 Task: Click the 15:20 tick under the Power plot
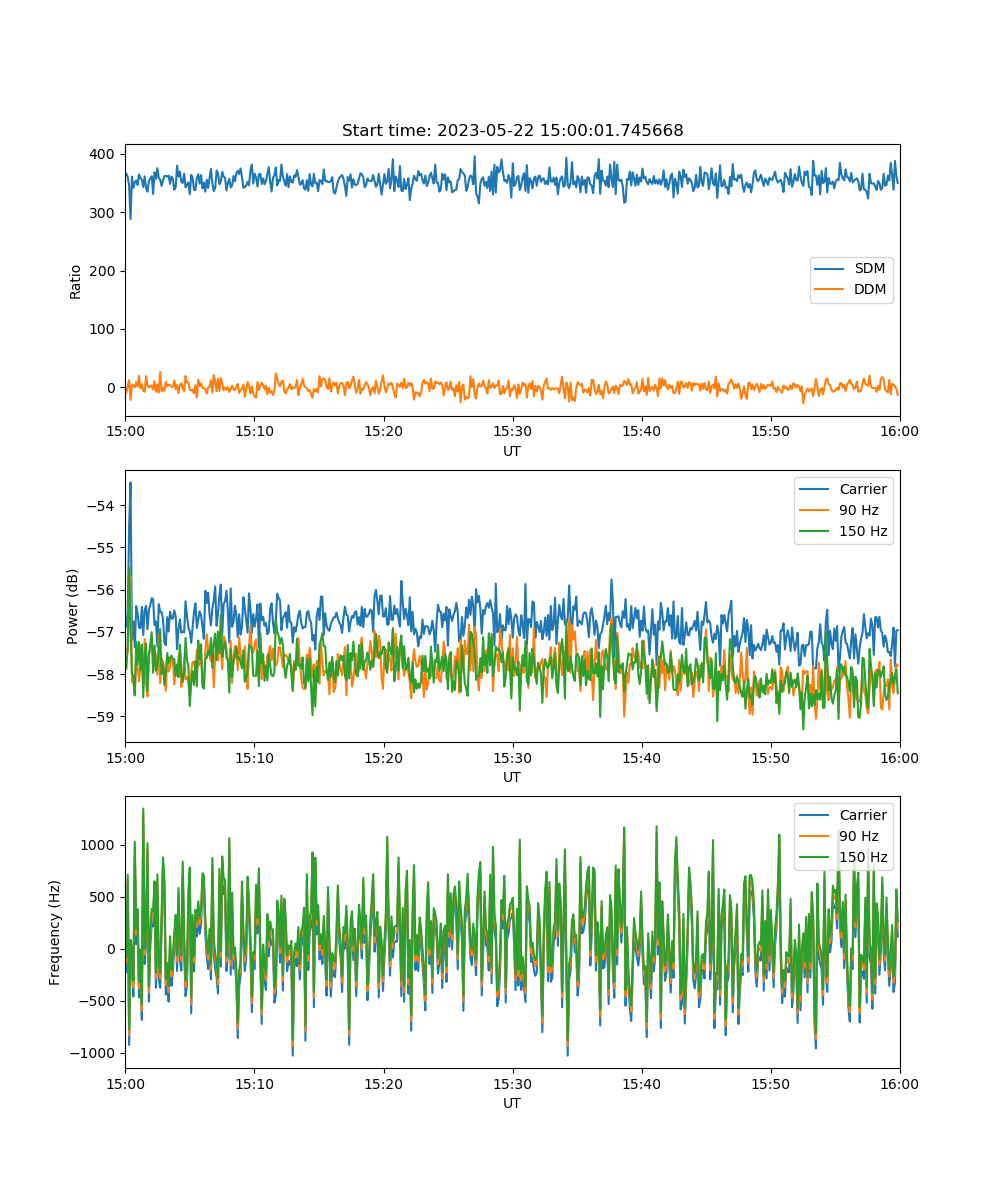point(383,757)
